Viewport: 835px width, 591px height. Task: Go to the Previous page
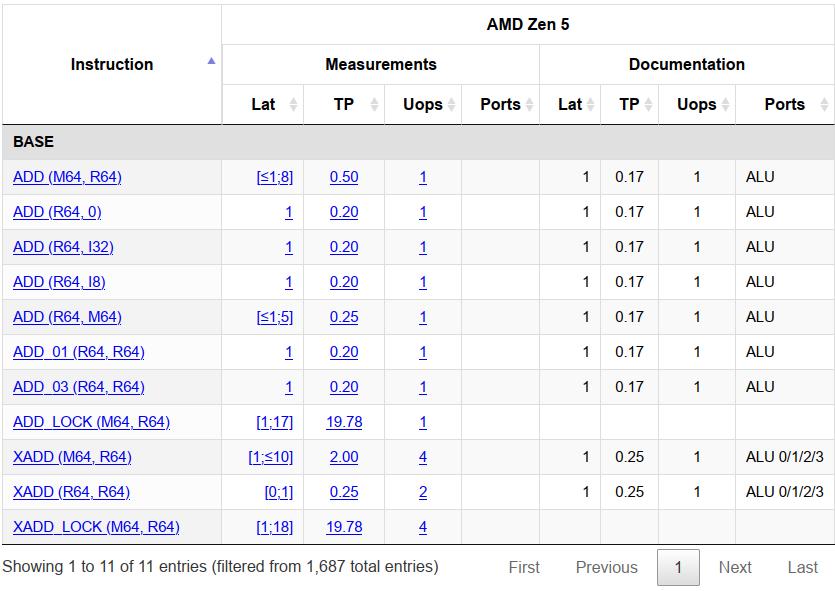tap(607, 568)
